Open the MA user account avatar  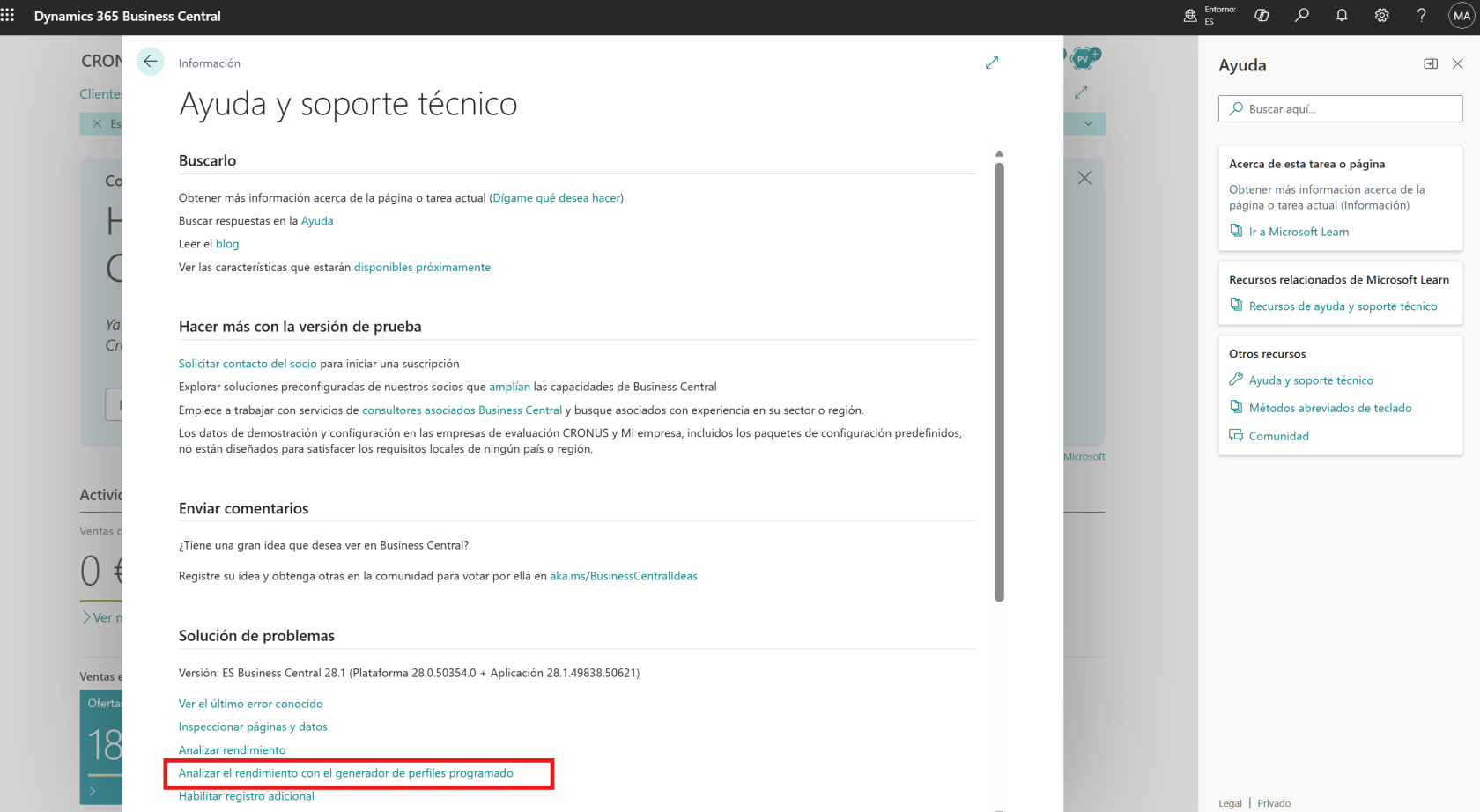1461,16
